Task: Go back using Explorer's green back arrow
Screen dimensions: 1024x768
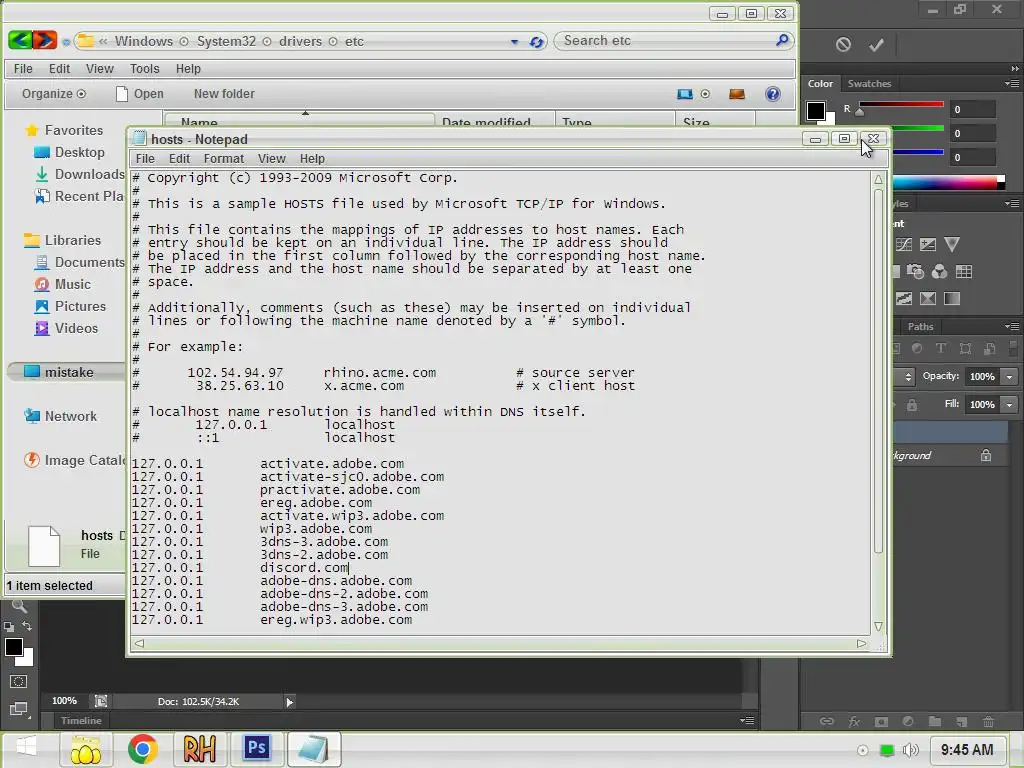Action: pyautogui.click(x=20, y=40)
